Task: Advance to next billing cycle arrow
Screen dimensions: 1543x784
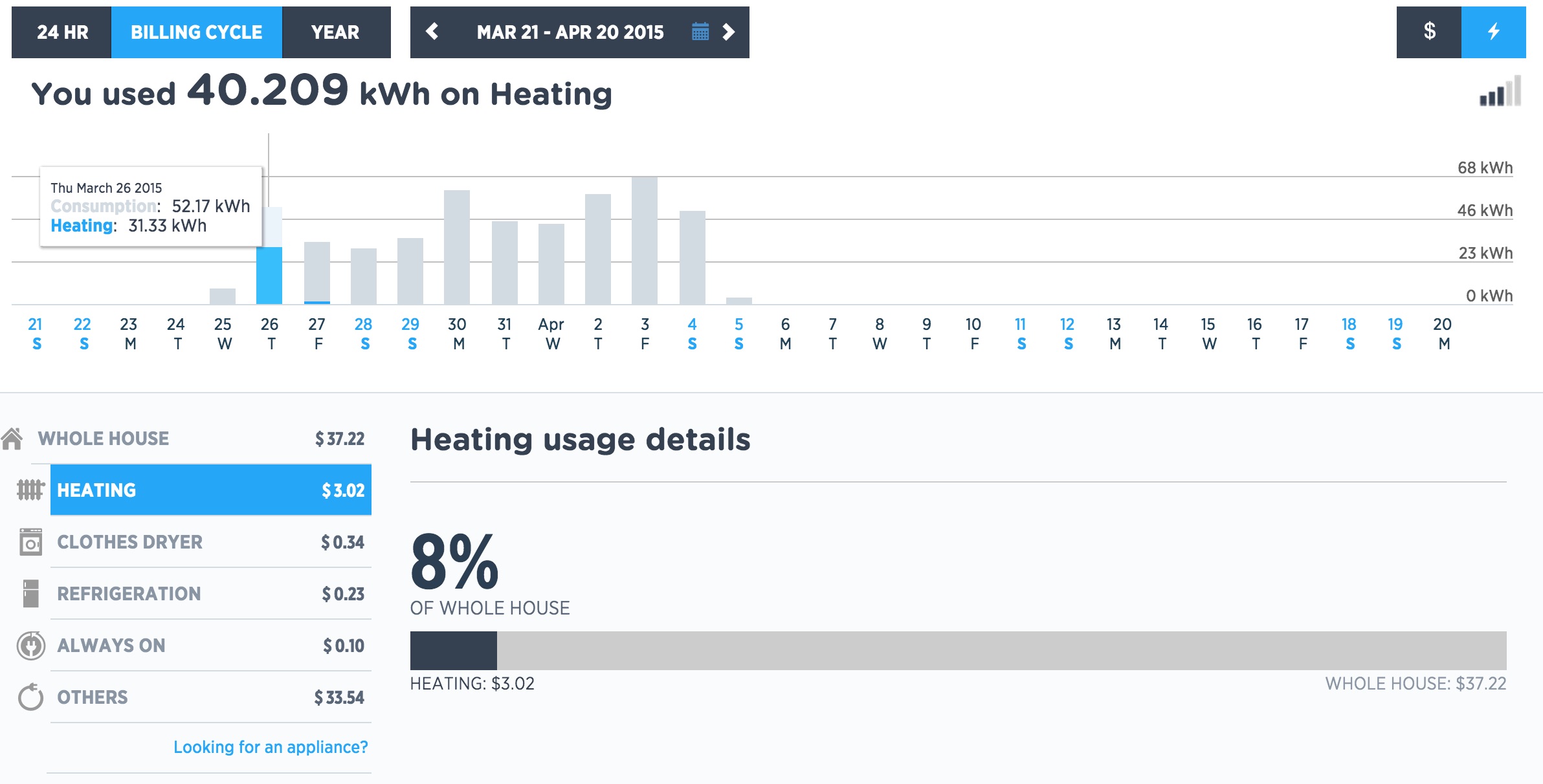Action: pos(729,32)
